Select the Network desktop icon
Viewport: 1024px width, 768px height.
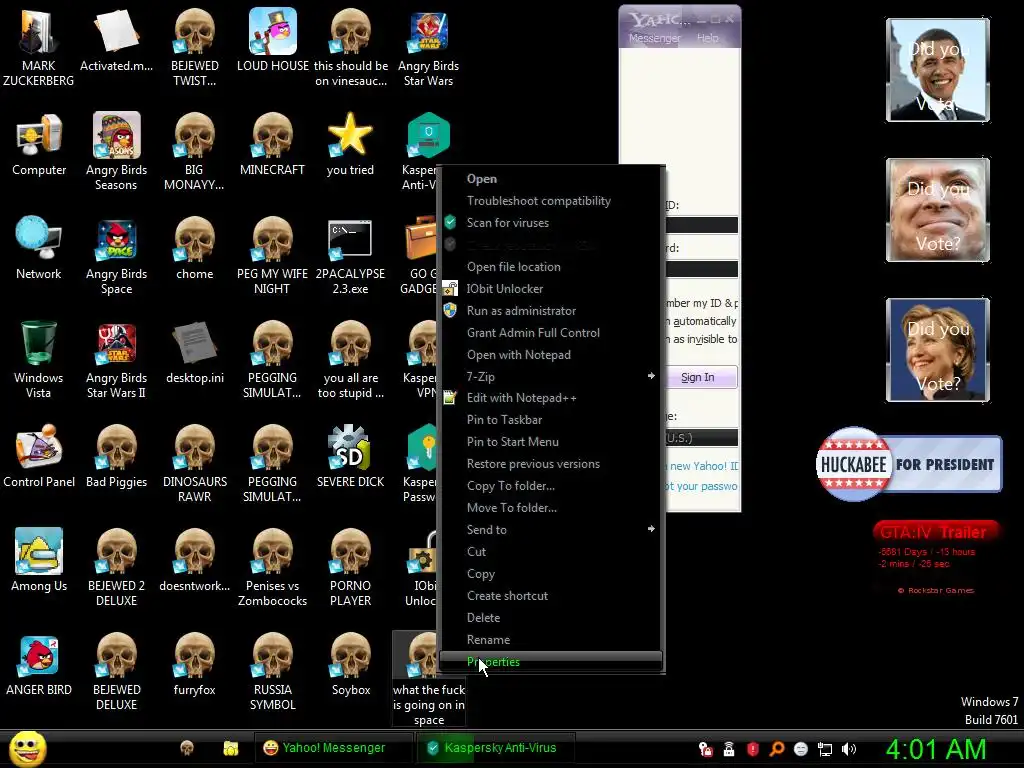tap(39, 248)
